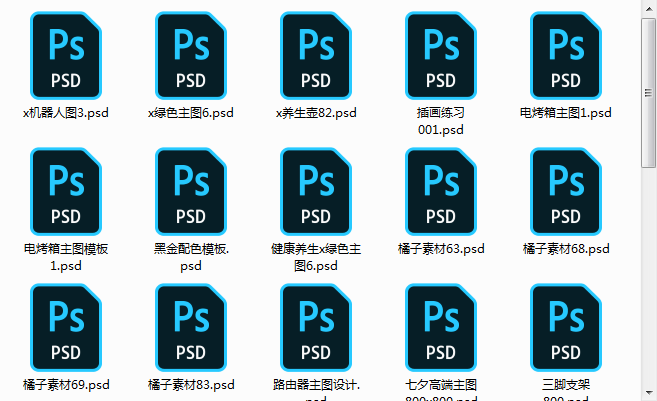Click the 橘子素材83.psd filename label

[x=191, y=385]
